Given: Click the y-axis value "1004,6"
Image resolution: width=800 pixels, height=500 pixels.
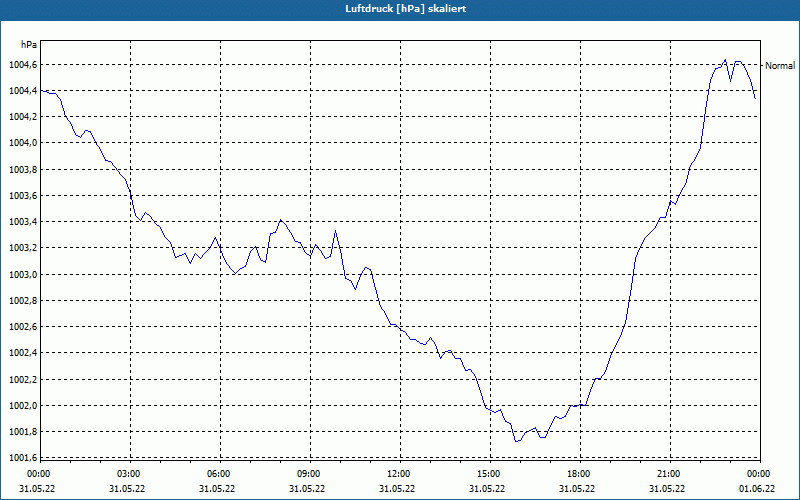Looking at the screenshot, I should (x=23, y=65).
